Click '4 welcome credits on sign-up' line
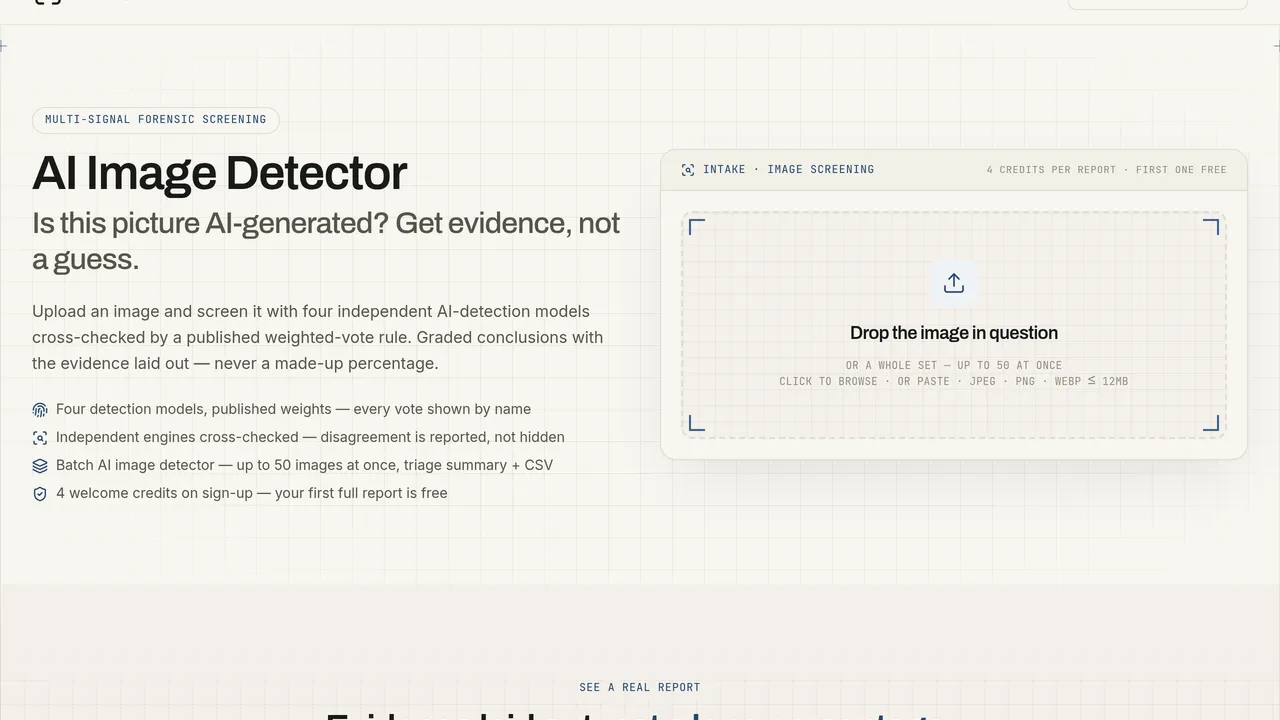The width and height of the screenshot is (1280, 720). tap(252, 493)
